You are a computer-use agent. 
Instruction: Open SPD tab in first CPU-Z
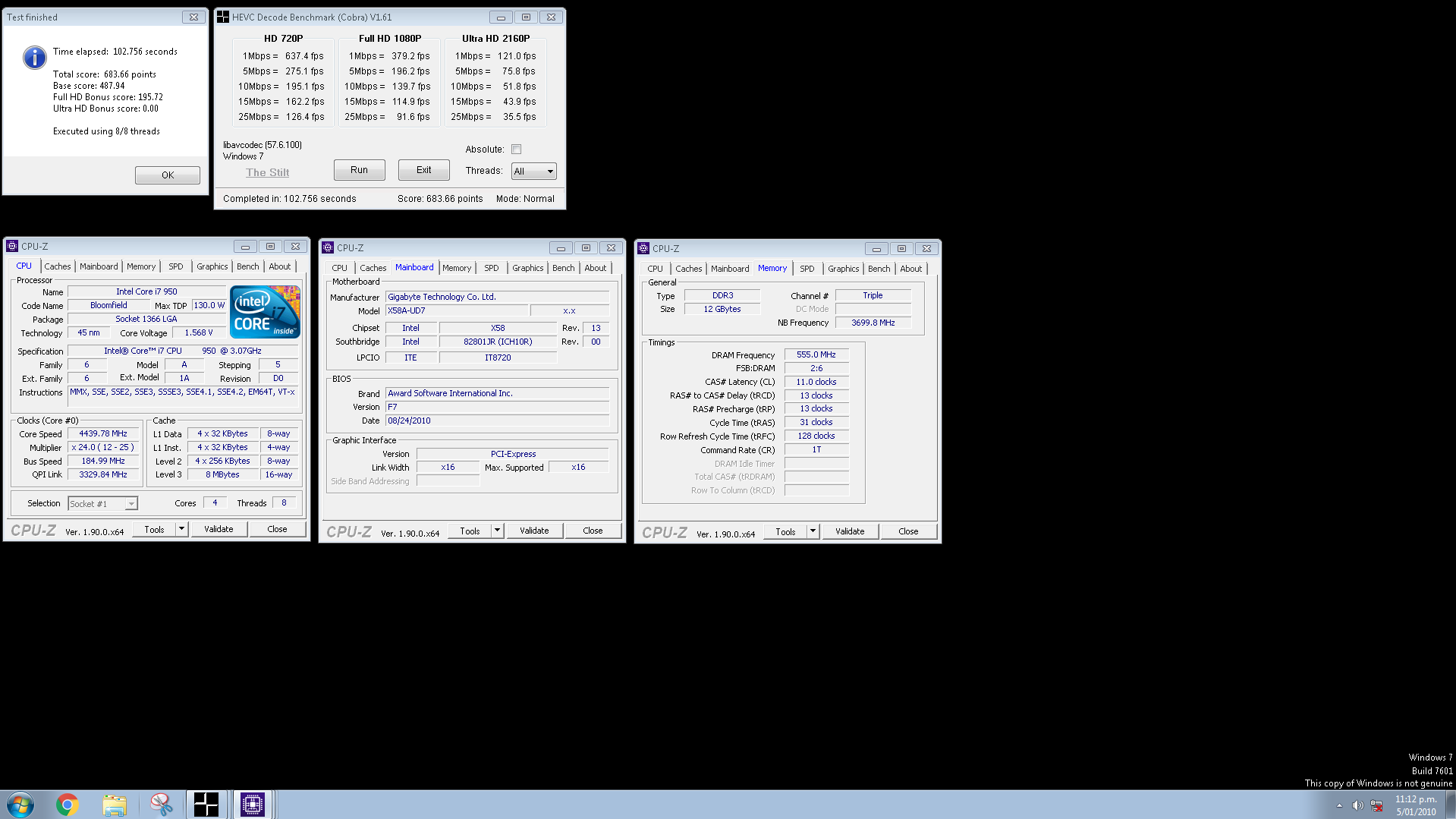point(176,266)
